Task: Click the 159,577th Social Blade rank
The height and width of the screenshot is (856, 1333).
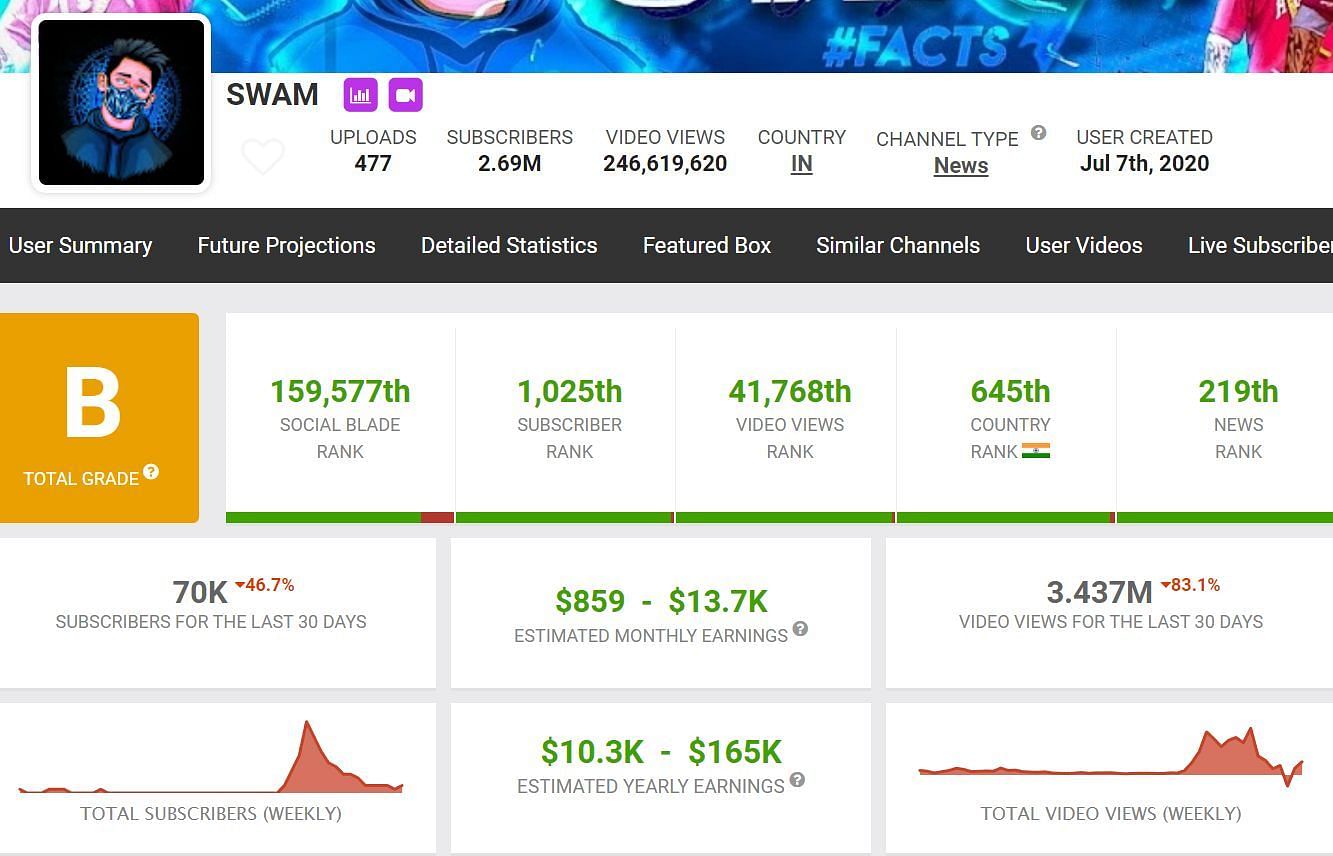Action: click(x=340, y=391)
